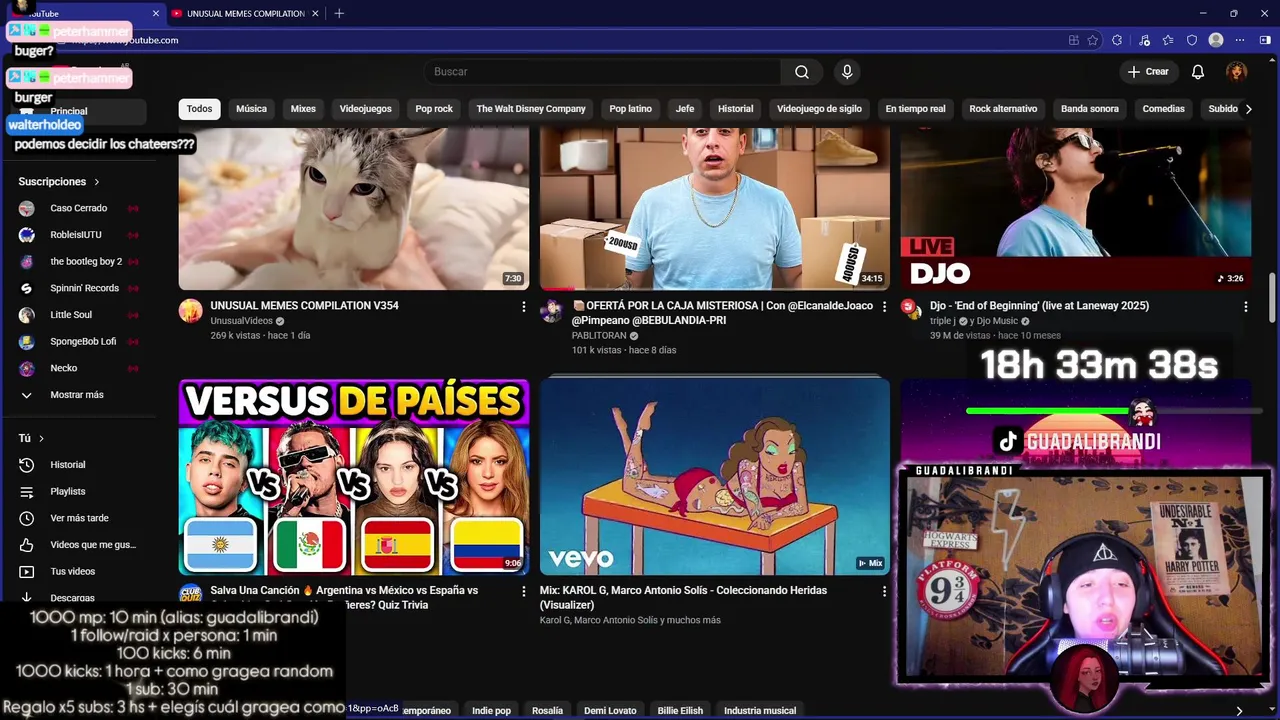The image size is (1280, 720).
Task: Open Caso Cerrado channel
Action: coord(78,208)
